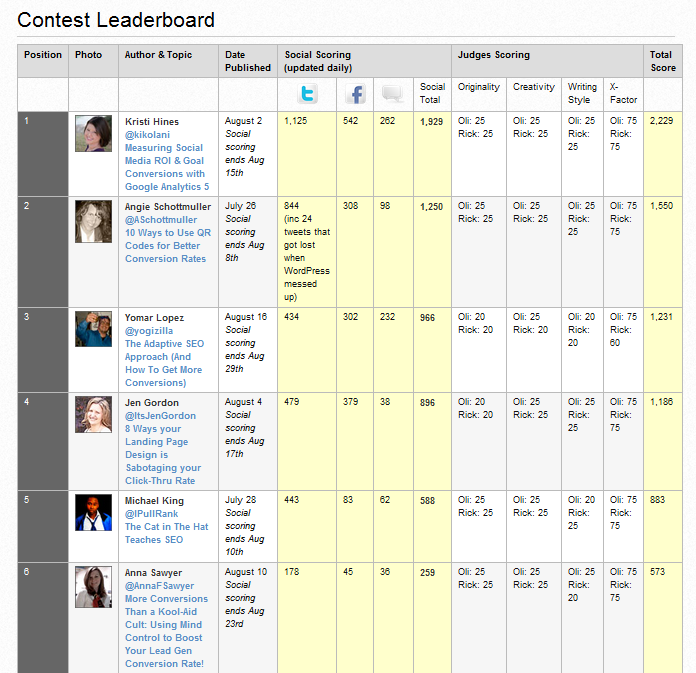Image resolution: width=696 pixels, height=673 pixels.
Task: Click the Position column header
Action: tap(43, 55)
